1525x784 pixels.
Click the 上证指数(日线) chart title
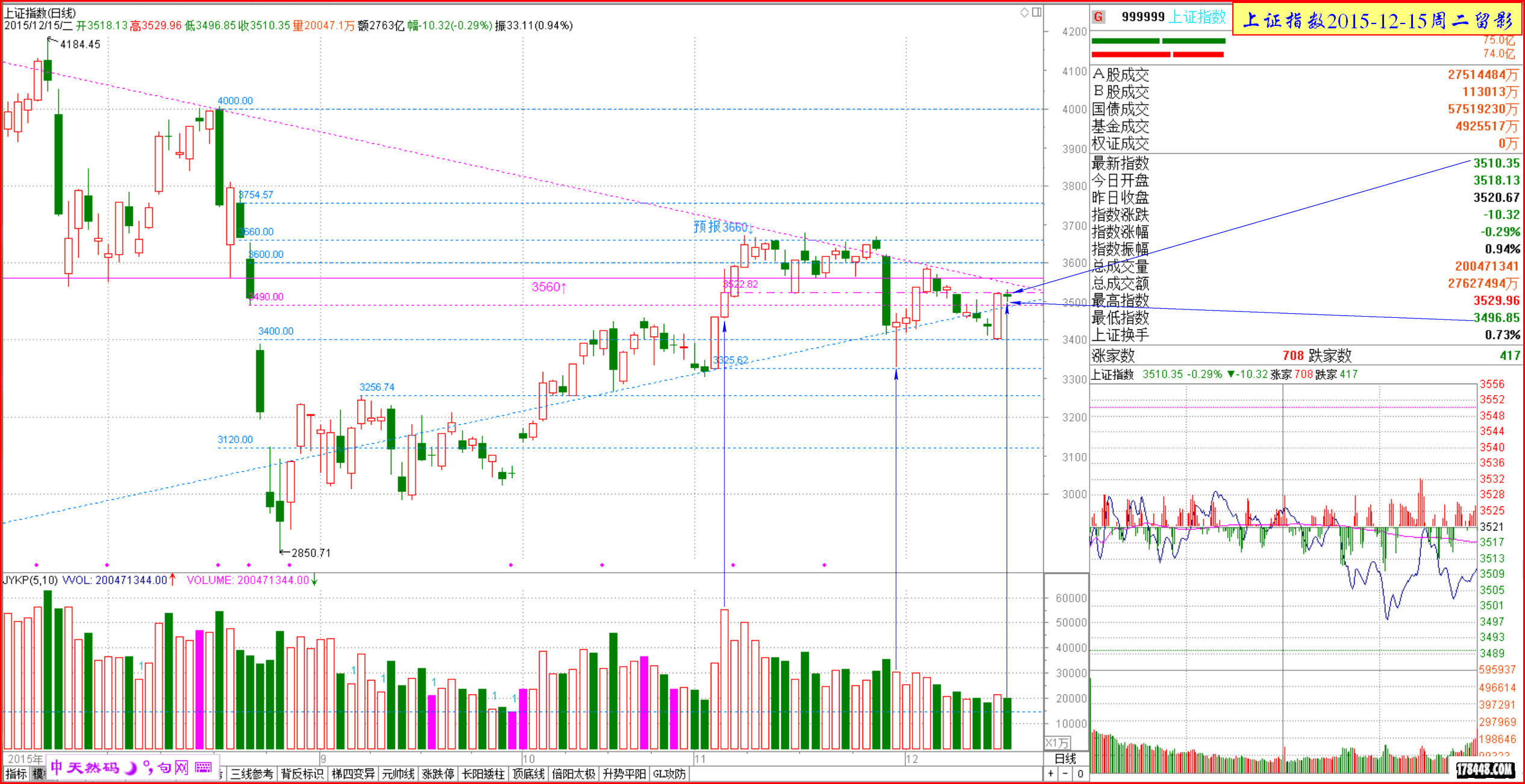point(40,13)
